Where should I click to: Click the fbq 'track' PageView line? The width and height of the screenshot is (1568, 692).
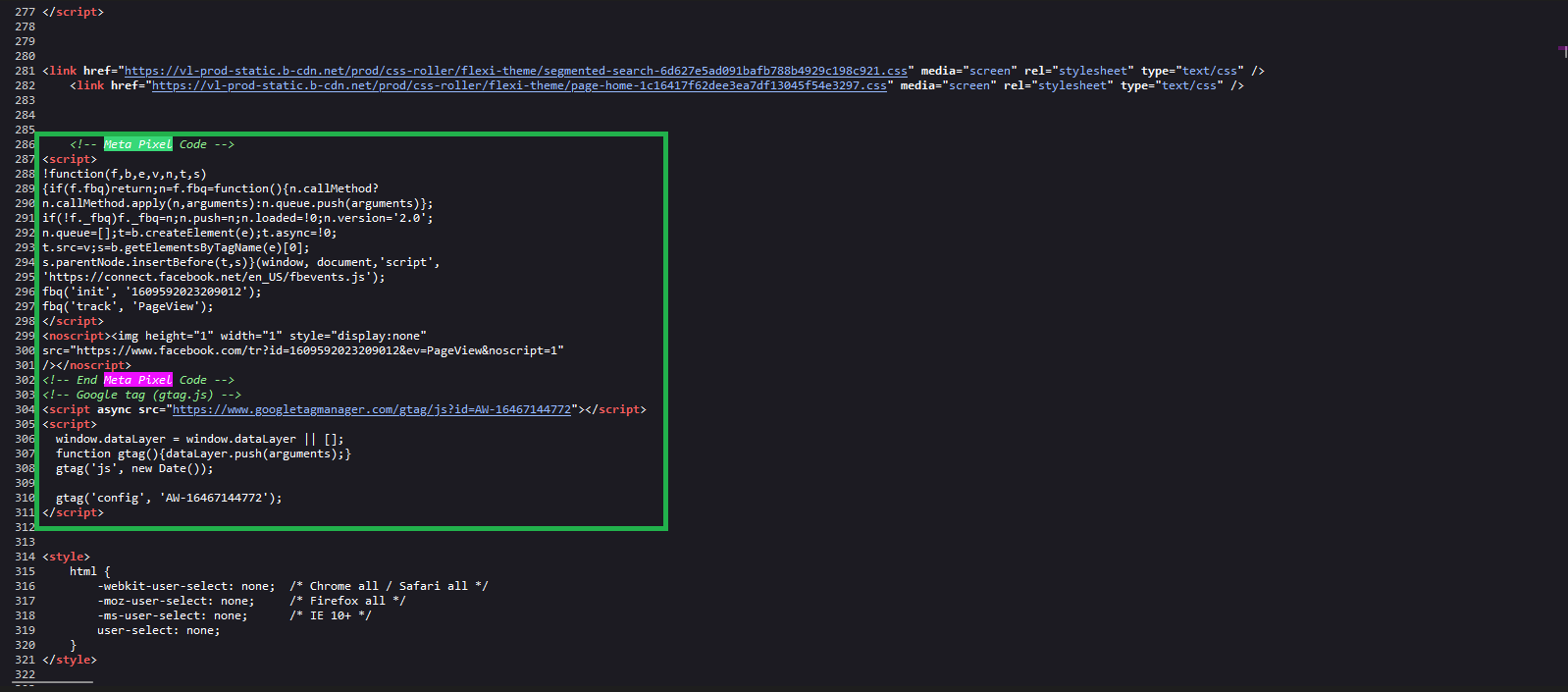pos(128,306)
